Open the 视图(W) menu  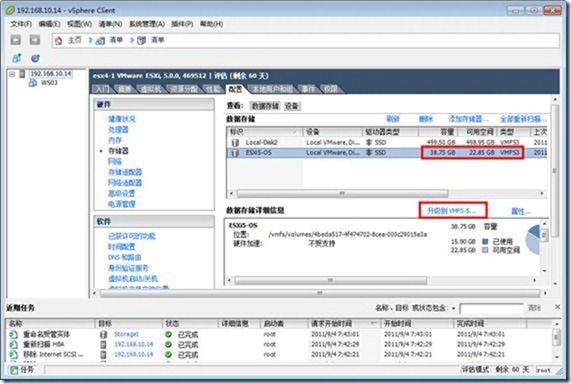[79, 24]
